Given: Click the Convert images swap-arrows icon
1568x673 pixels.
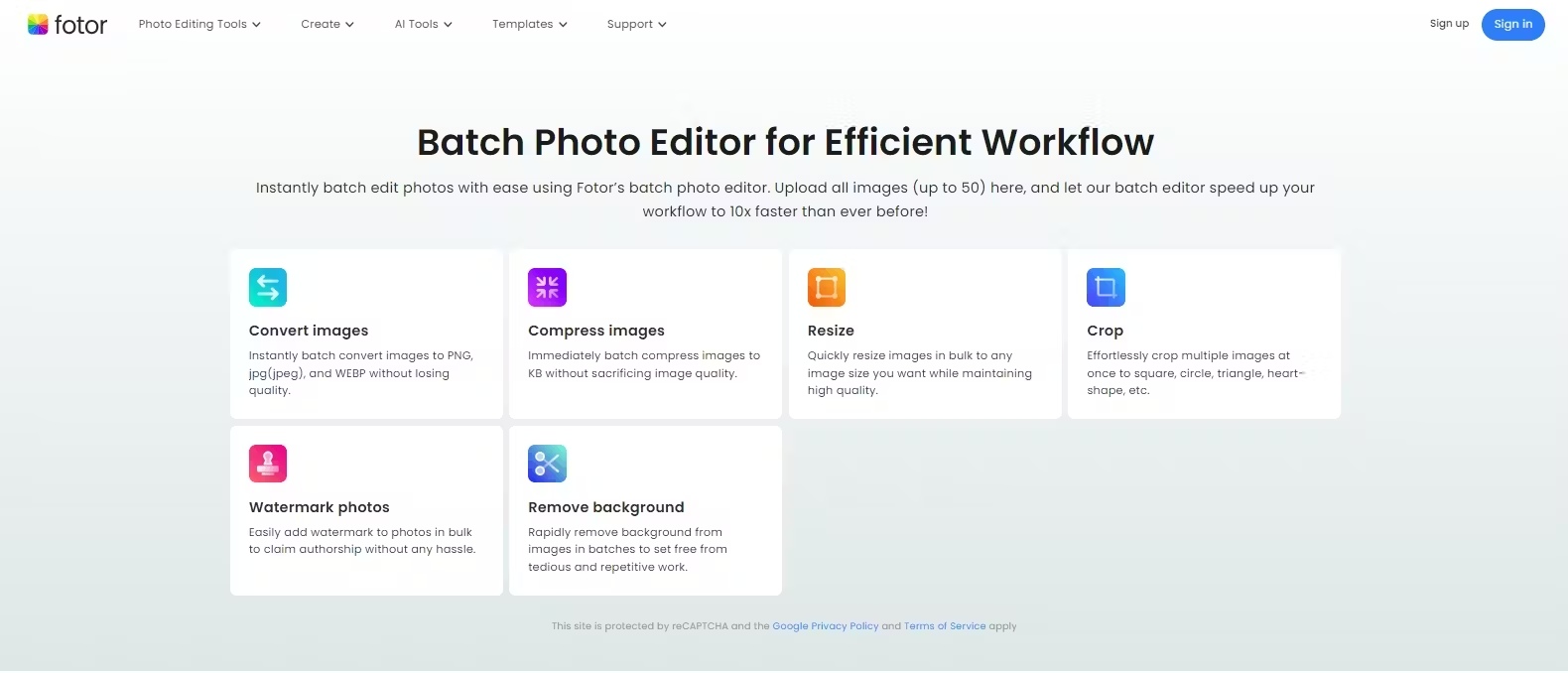Looking at the screenshot, I should tap(268, 287).
